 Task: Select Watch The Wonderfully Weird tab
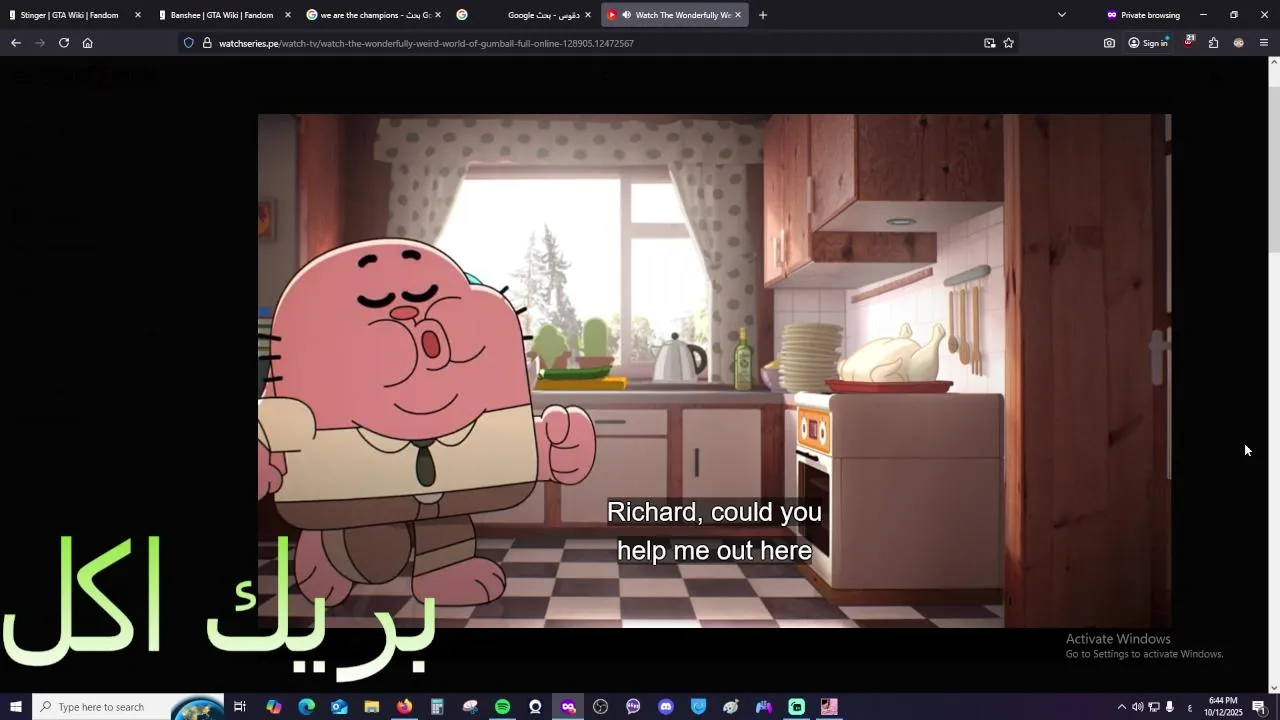pyautogui.click(x=675, y=15)
